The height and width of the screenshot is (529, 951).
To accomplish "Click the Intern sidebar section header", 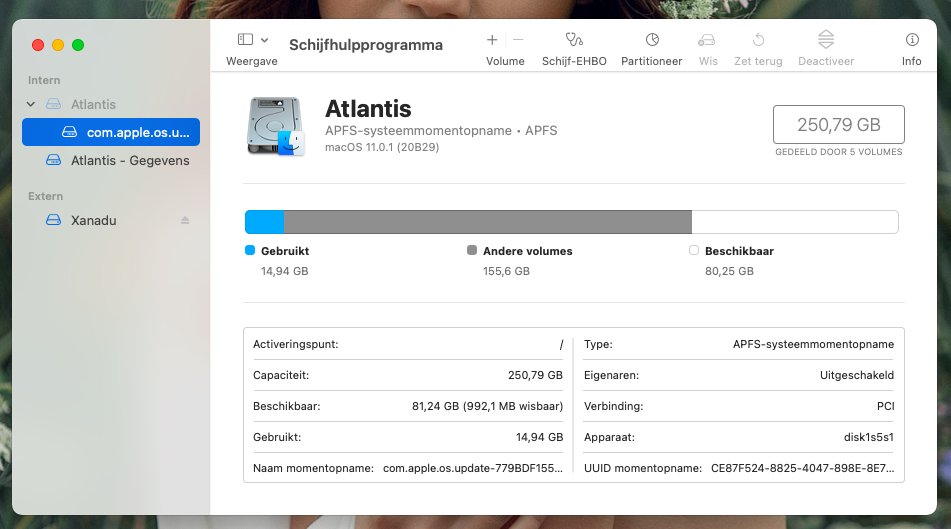I will 44,80.
